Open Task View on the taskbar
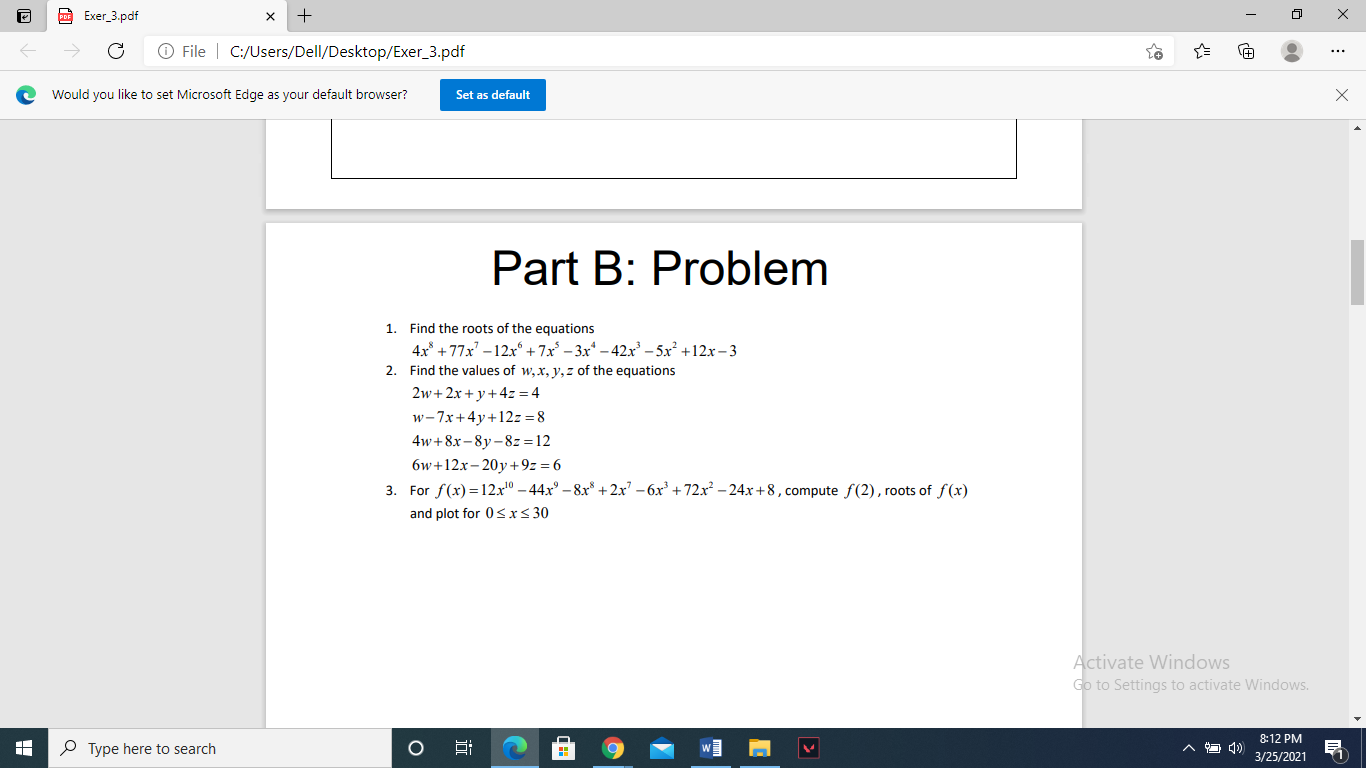1366x768 pixels. [463, 747]
